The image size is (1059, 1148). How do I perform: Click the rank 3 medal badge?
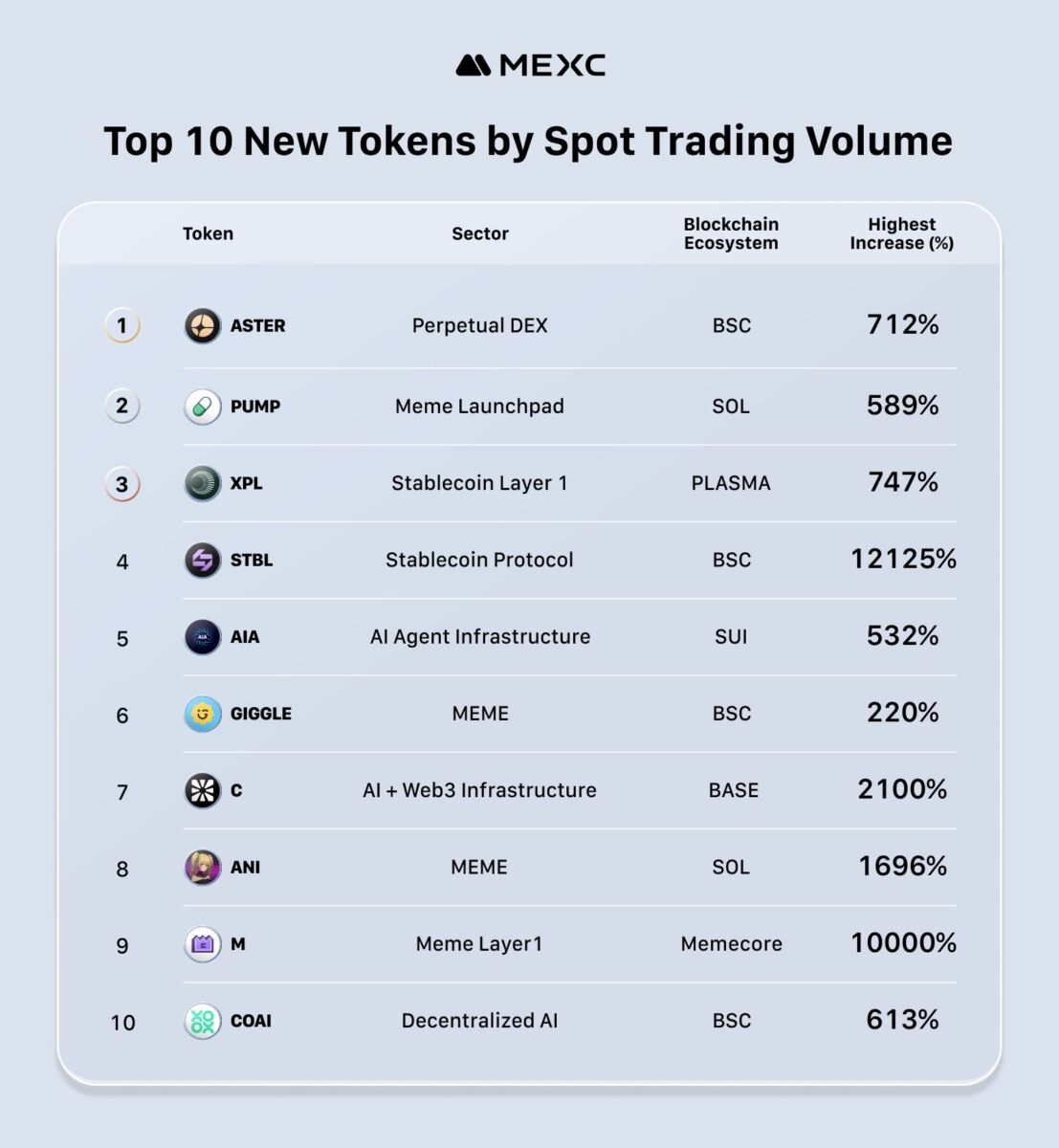[121, 484]
